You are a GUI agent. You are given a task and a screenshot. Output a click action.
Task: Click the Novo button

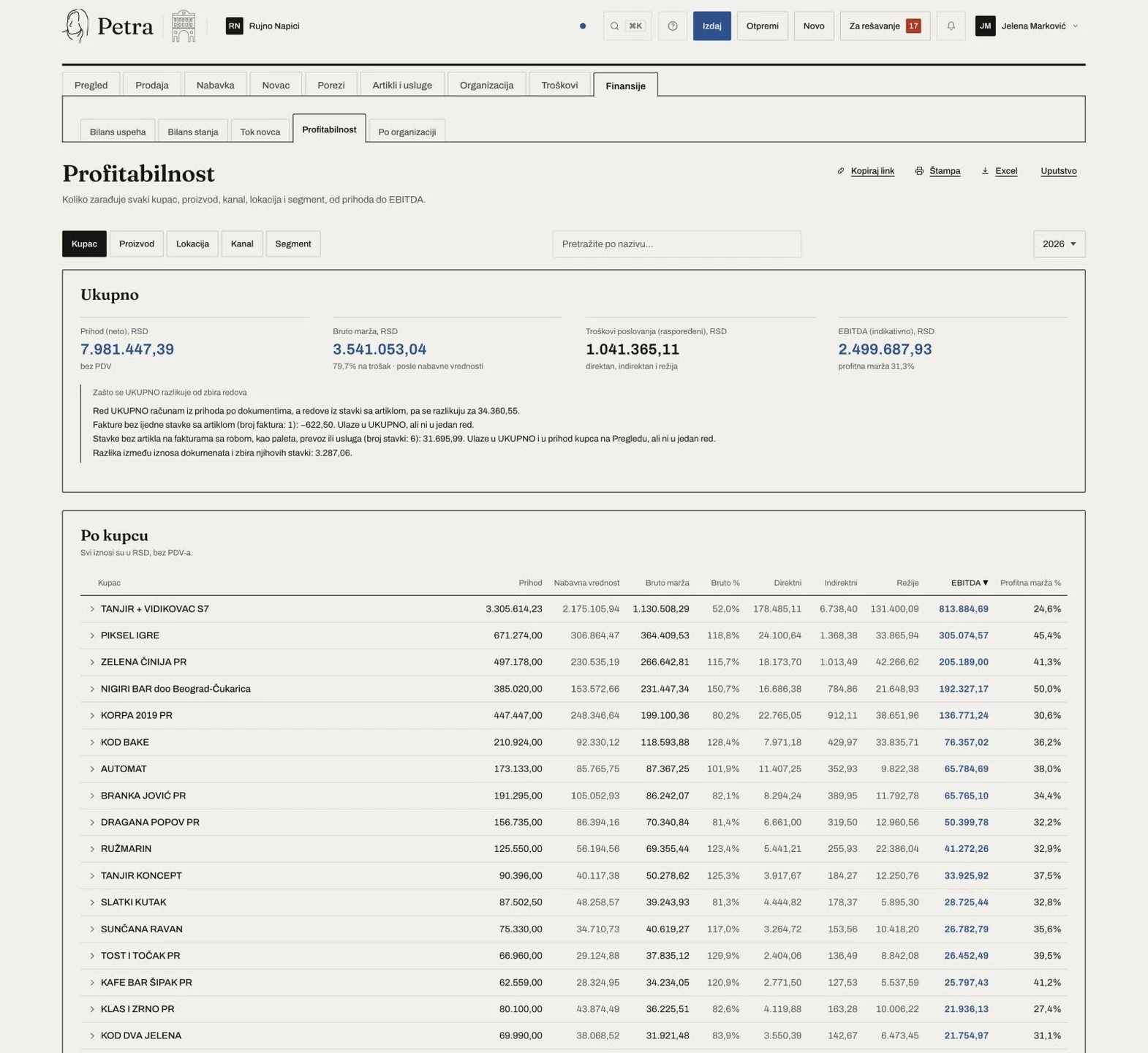pyautogui.click(x=814, y=26)
